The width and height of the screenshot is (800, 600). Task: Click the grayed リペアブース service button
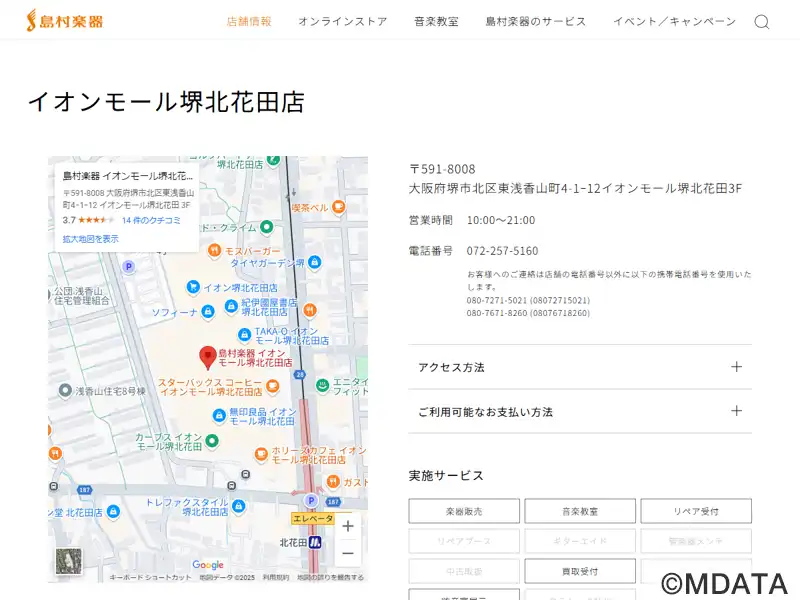464,541
